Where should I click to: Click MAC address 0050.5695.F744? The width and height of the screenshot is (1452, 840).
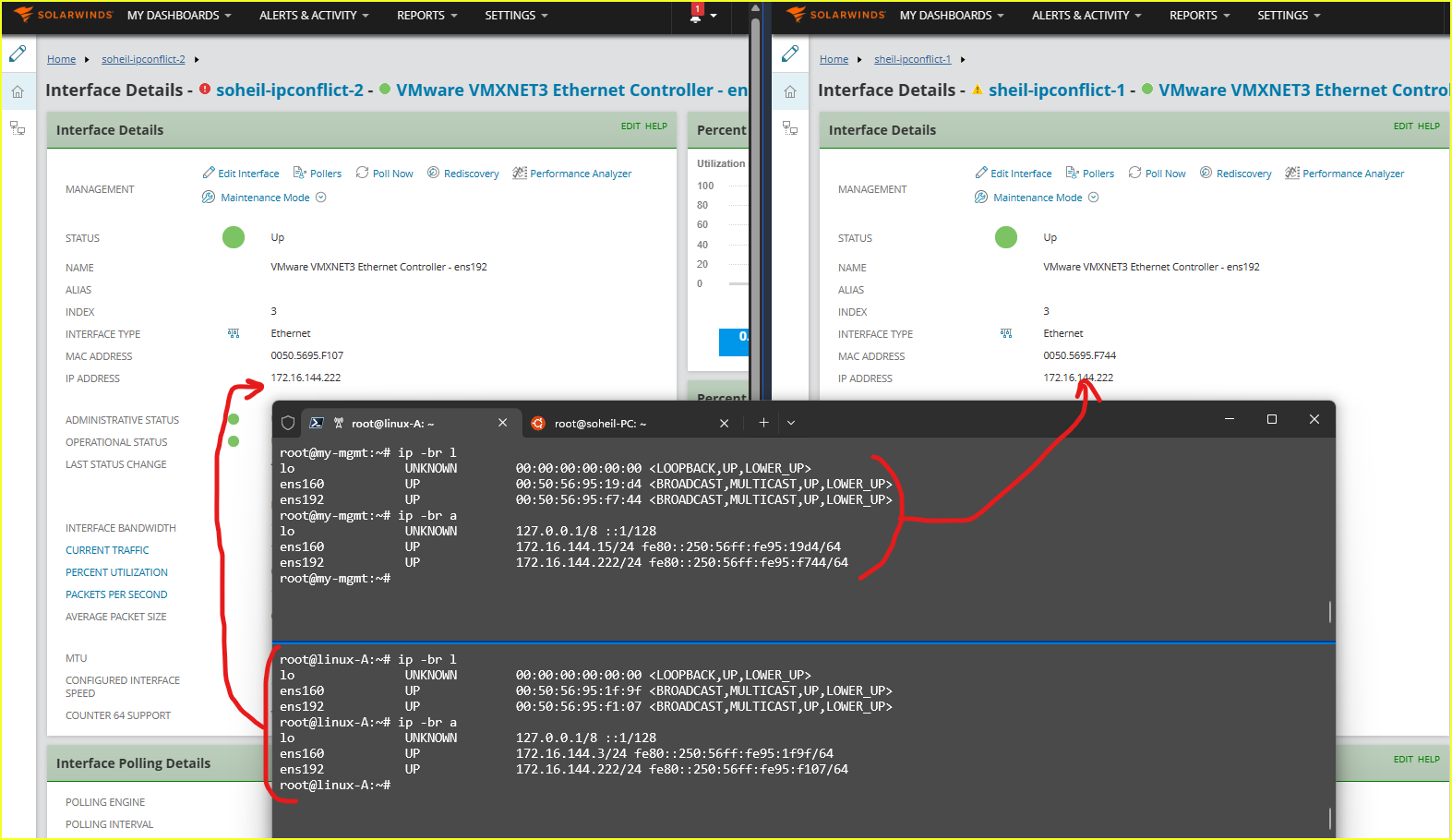[x=1080, y=355]
